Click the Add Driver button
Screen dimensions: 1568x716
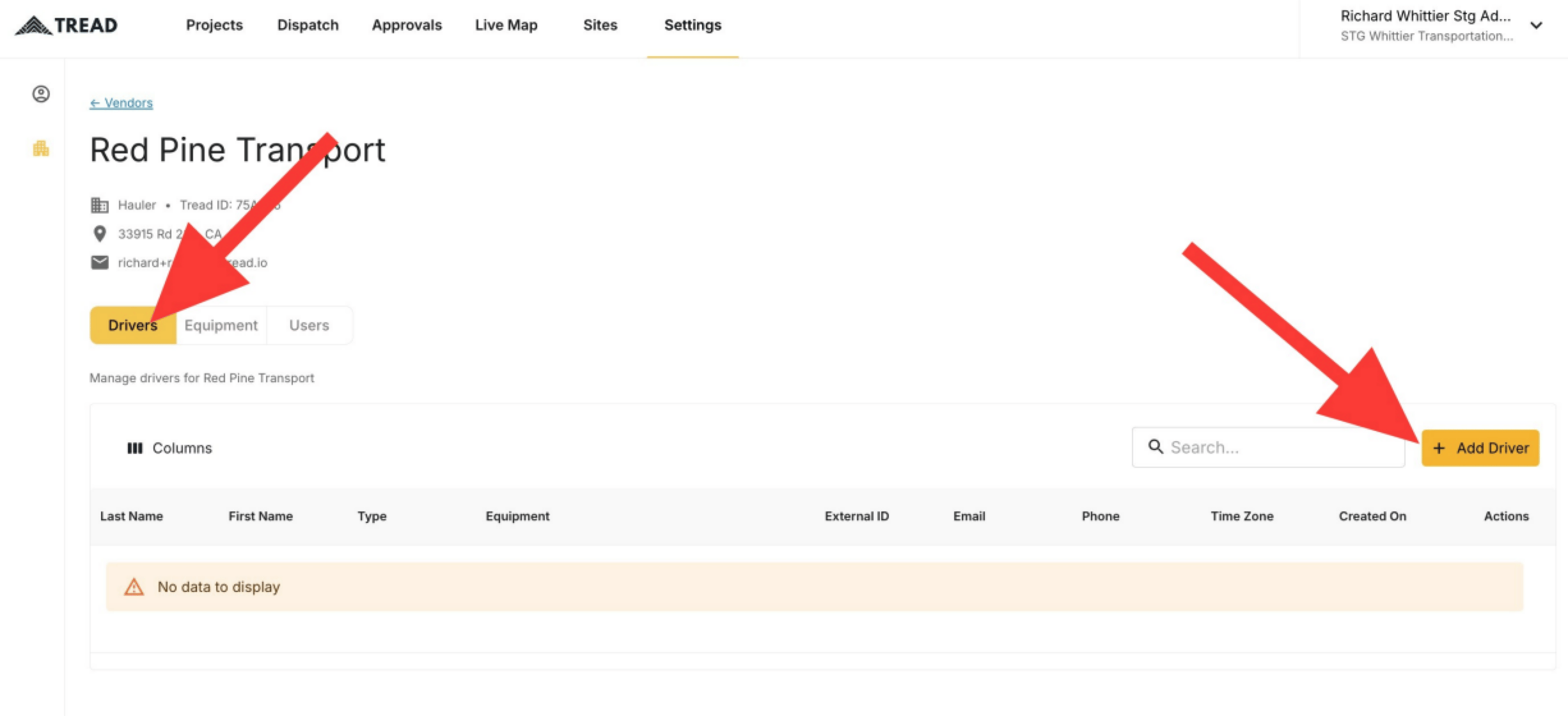pos(1480,448)
